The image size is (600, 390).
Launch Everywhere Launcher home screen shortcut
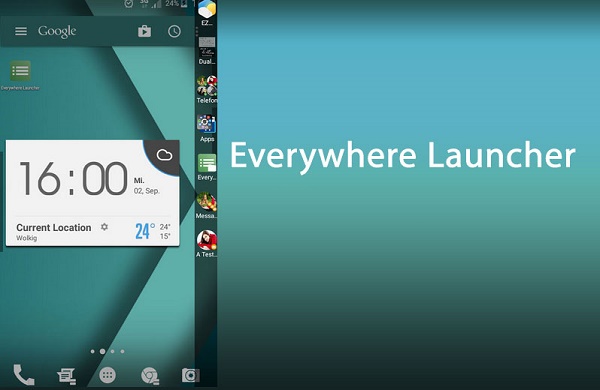20,75
